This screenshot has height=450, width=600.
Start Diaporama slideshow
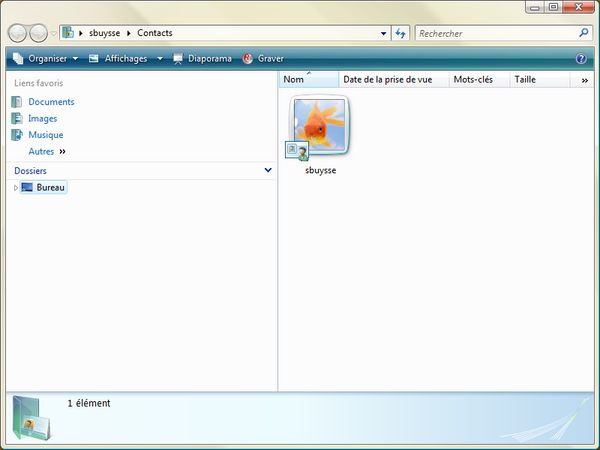tap(202, 59)
